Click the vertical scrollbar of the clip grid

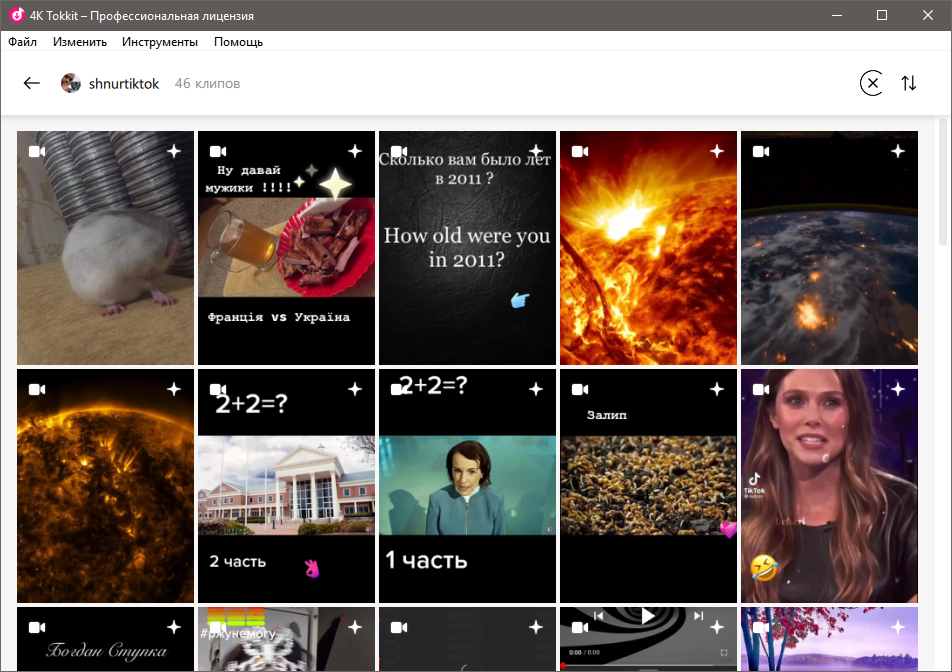[943, 182]
